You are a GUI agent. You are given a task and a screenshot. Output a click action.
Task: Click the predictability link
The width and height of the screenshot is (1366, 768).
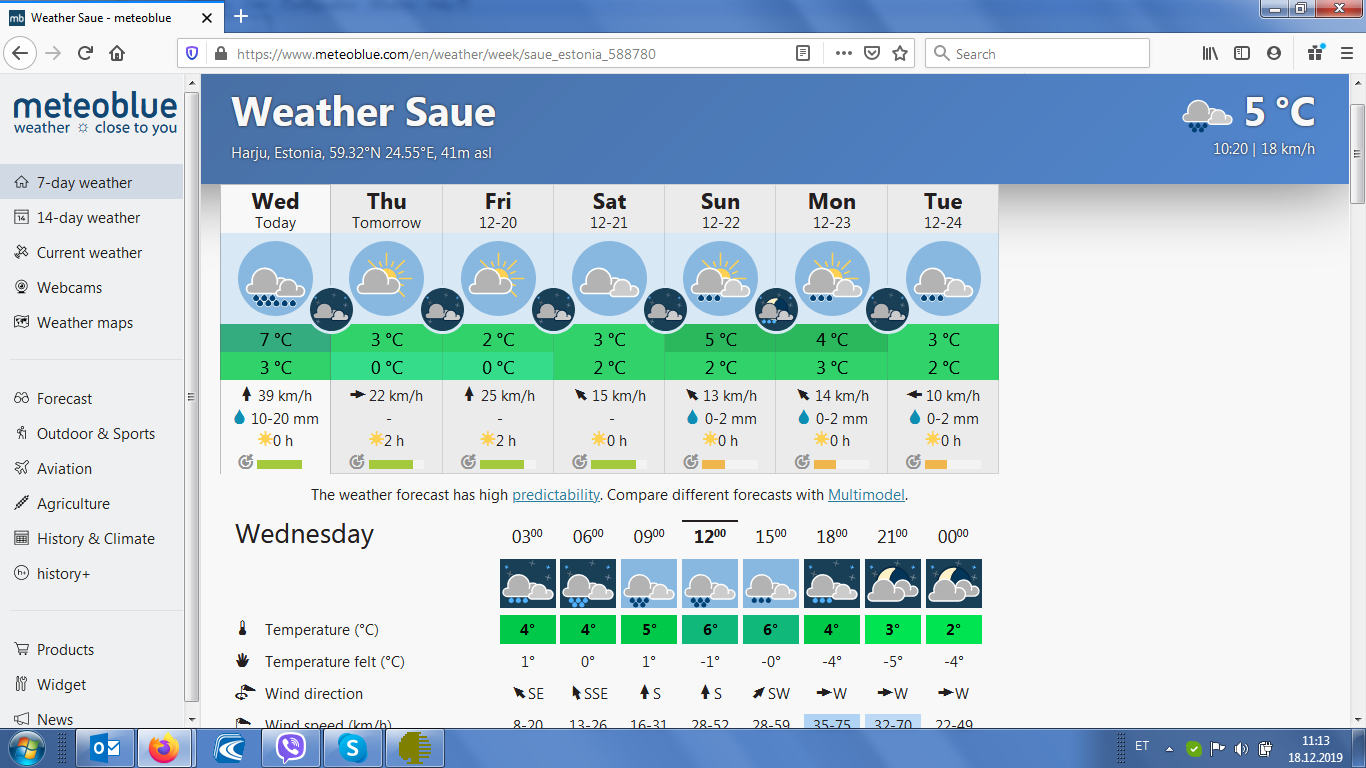click(x=555, y=495)
